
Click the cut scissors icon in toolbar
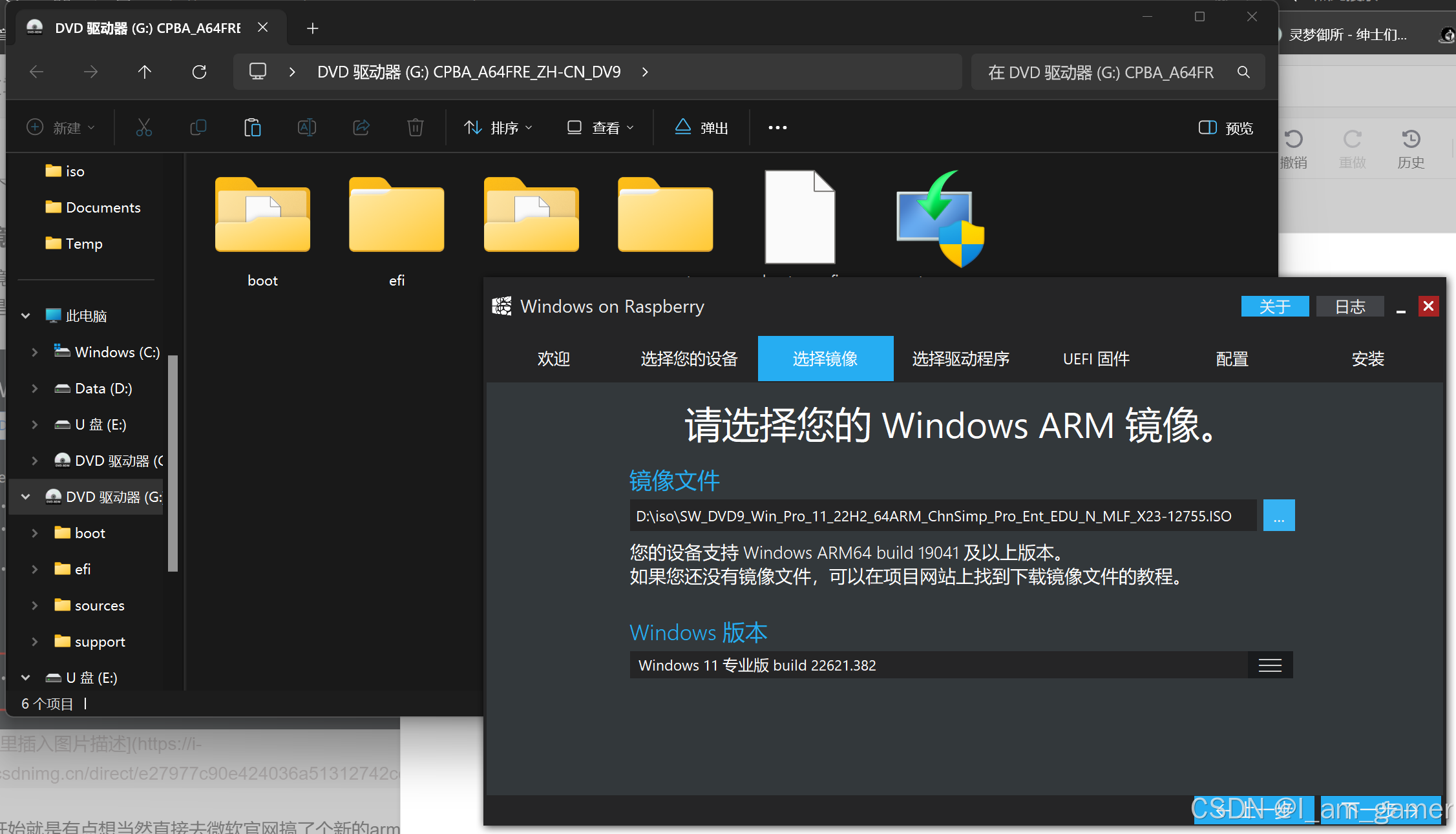click(x=143, y=127)
